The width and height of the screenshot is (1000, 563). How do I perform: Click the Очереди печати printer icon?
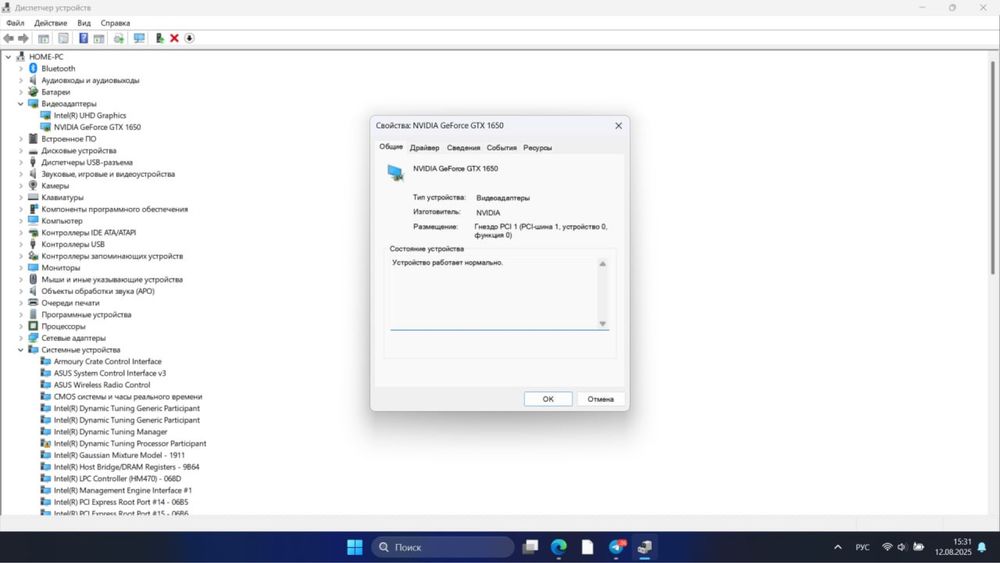[33, 302]
